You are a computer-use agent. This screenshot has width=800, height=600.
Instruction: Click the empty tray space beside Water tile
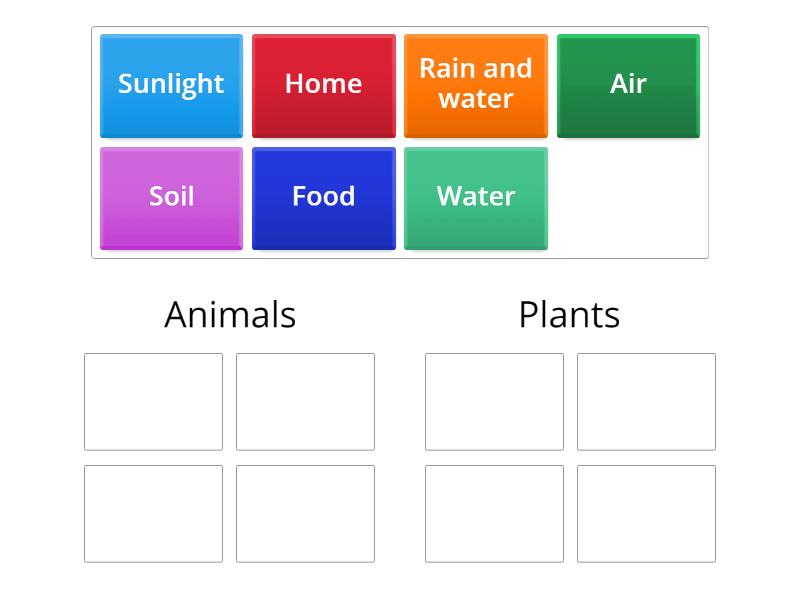pyautogui.click(x=628, y=198)
